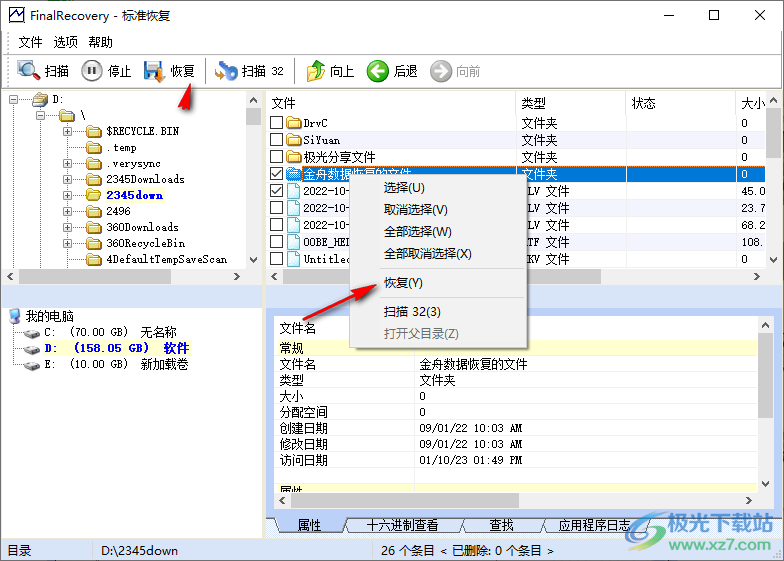Expand the 360RecycleBin tree node

67,244
